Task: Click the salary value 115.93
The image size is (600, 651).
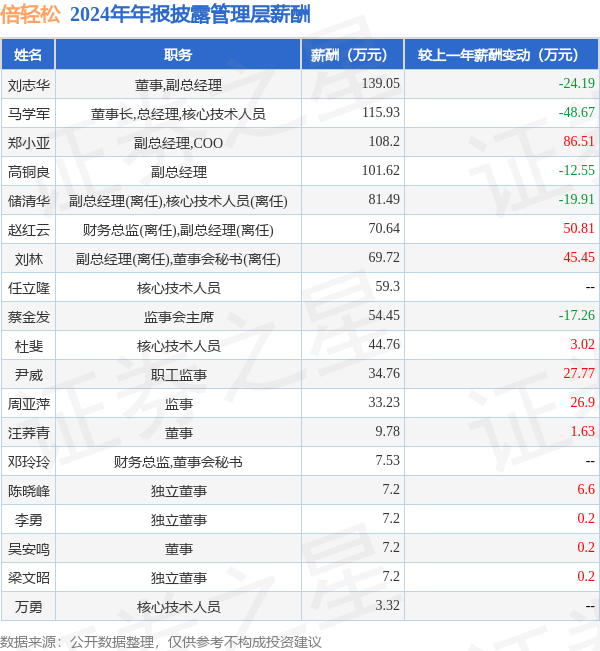Action: (380, 112)
